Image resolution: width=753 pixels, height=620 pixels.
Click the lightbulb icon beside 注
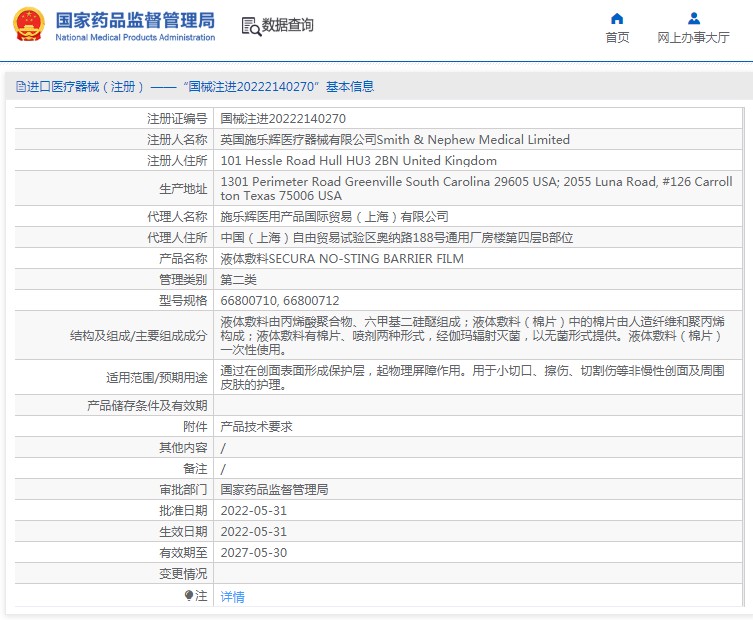tap(189, 596)
